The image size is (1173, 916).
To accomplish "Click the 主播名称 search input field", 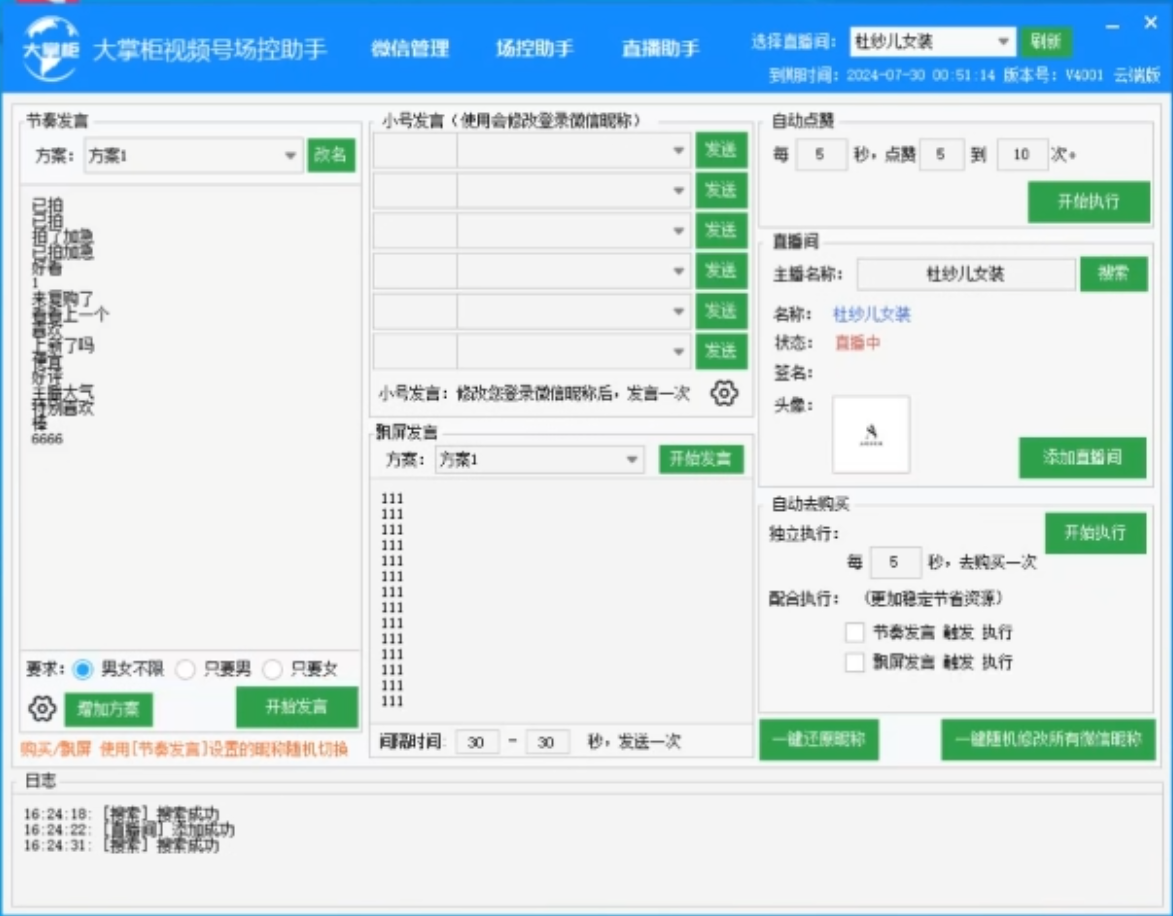I will [x=965, y=274].
